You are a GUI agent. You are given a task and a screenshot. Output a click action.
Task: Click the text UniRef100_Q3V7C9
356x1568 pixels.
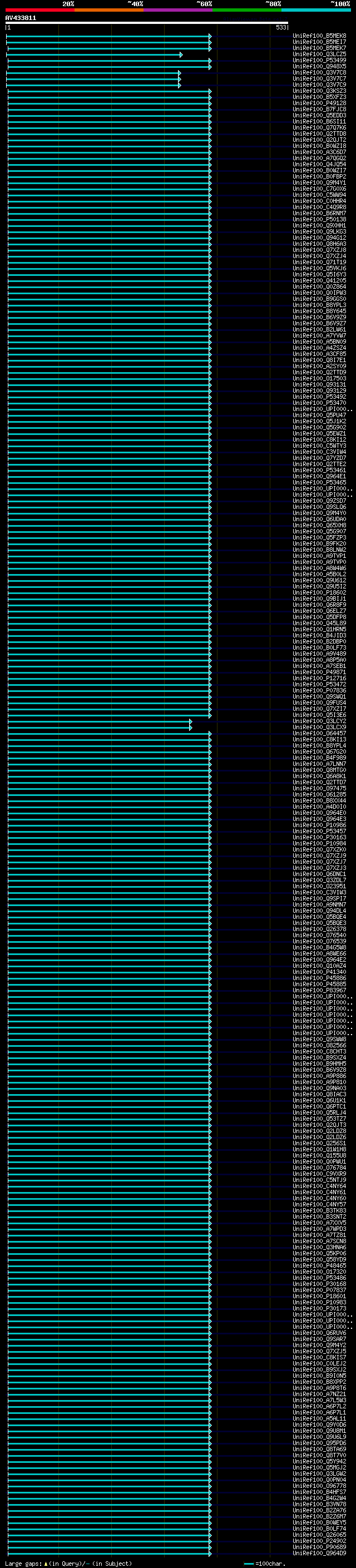point(319,85)
